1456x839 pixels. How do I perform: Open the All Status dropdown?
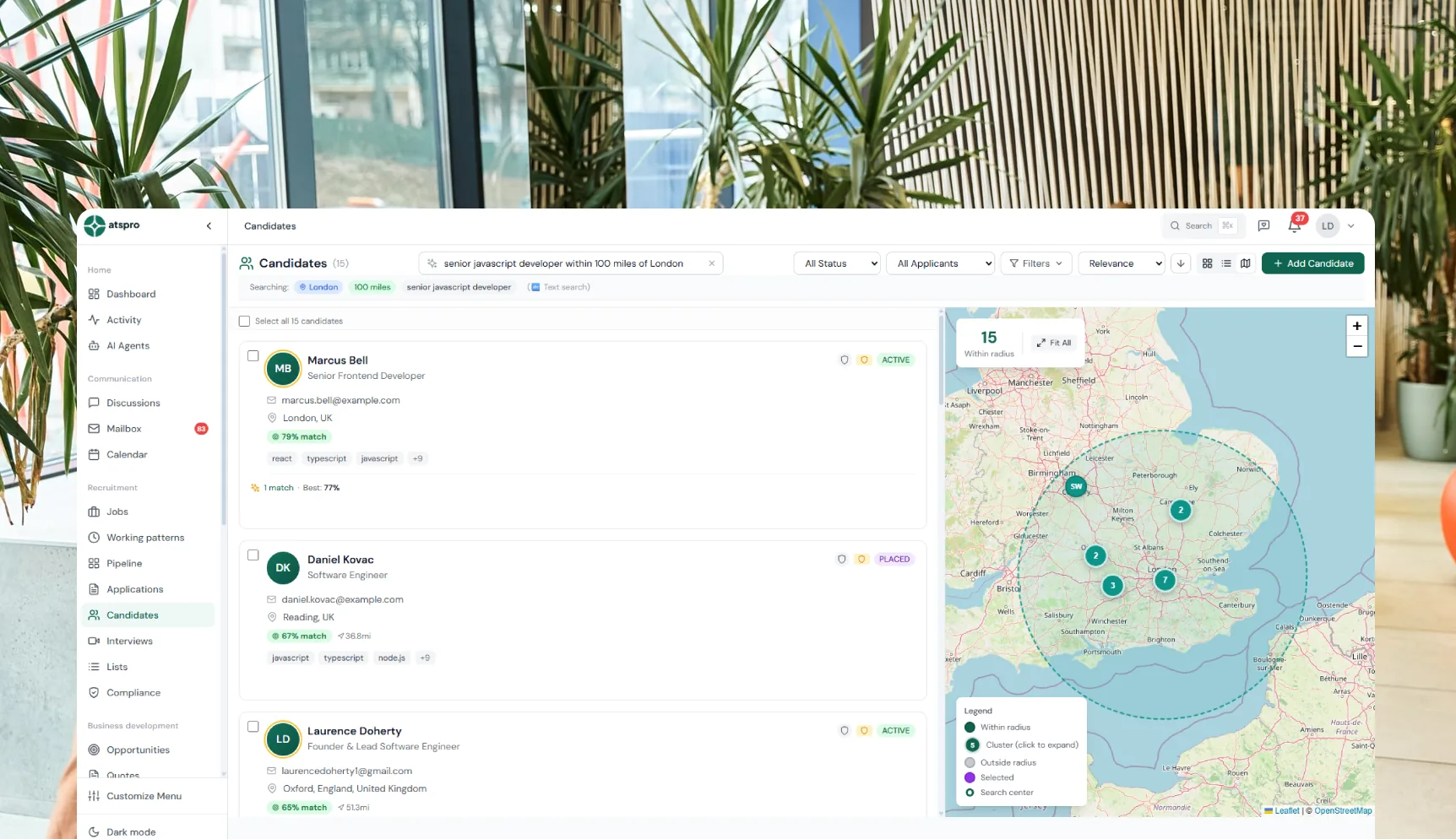click(x=837, y=263)
